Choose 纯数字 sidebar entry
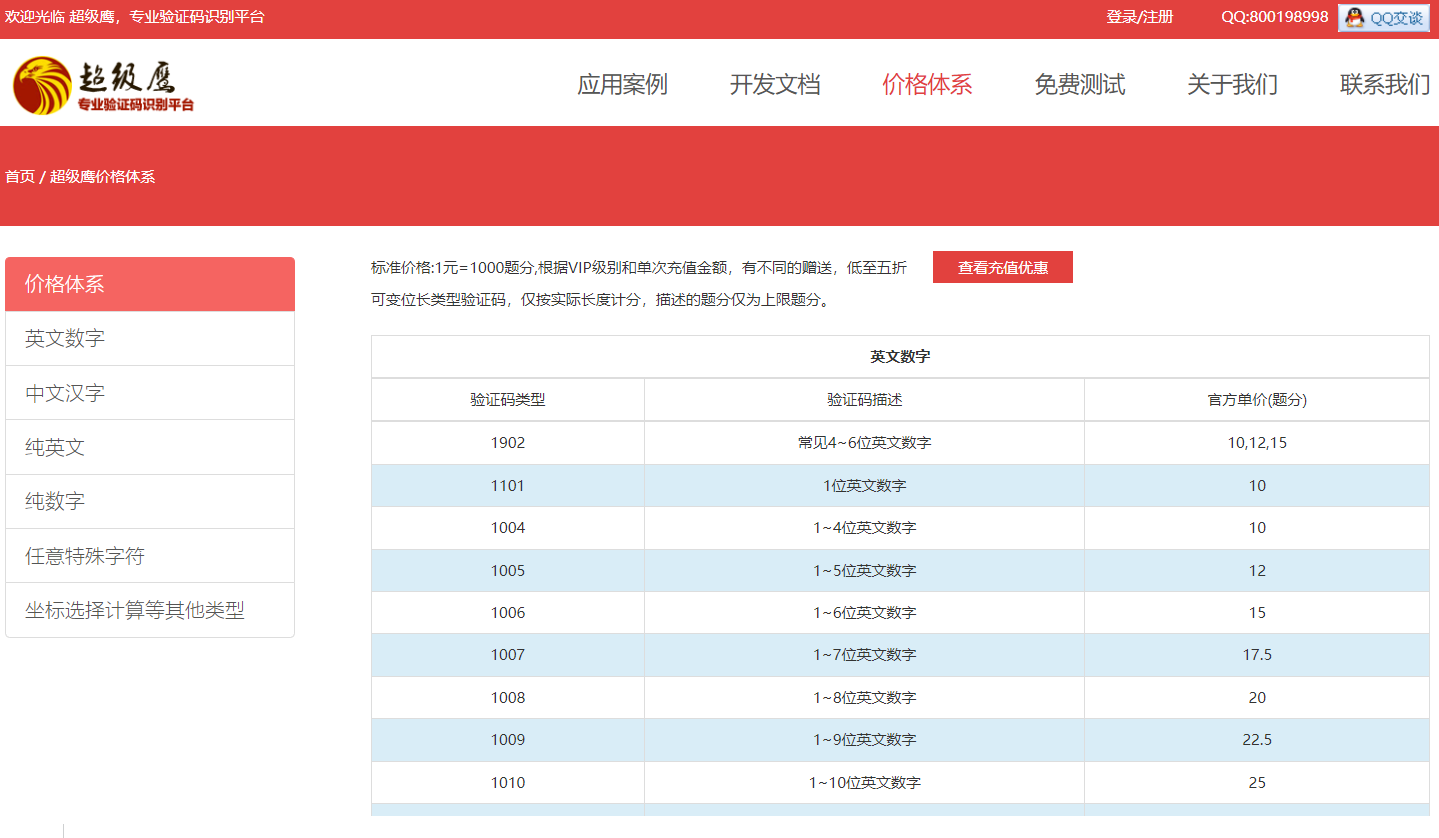 150,501
